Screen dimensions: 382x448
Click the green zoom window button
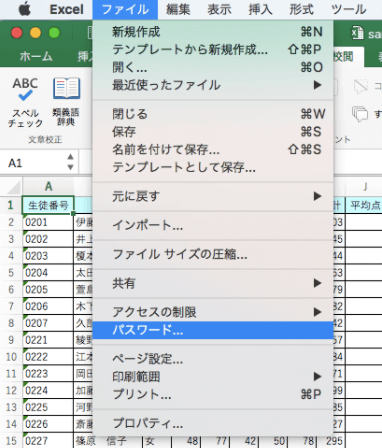pos(54,33)
